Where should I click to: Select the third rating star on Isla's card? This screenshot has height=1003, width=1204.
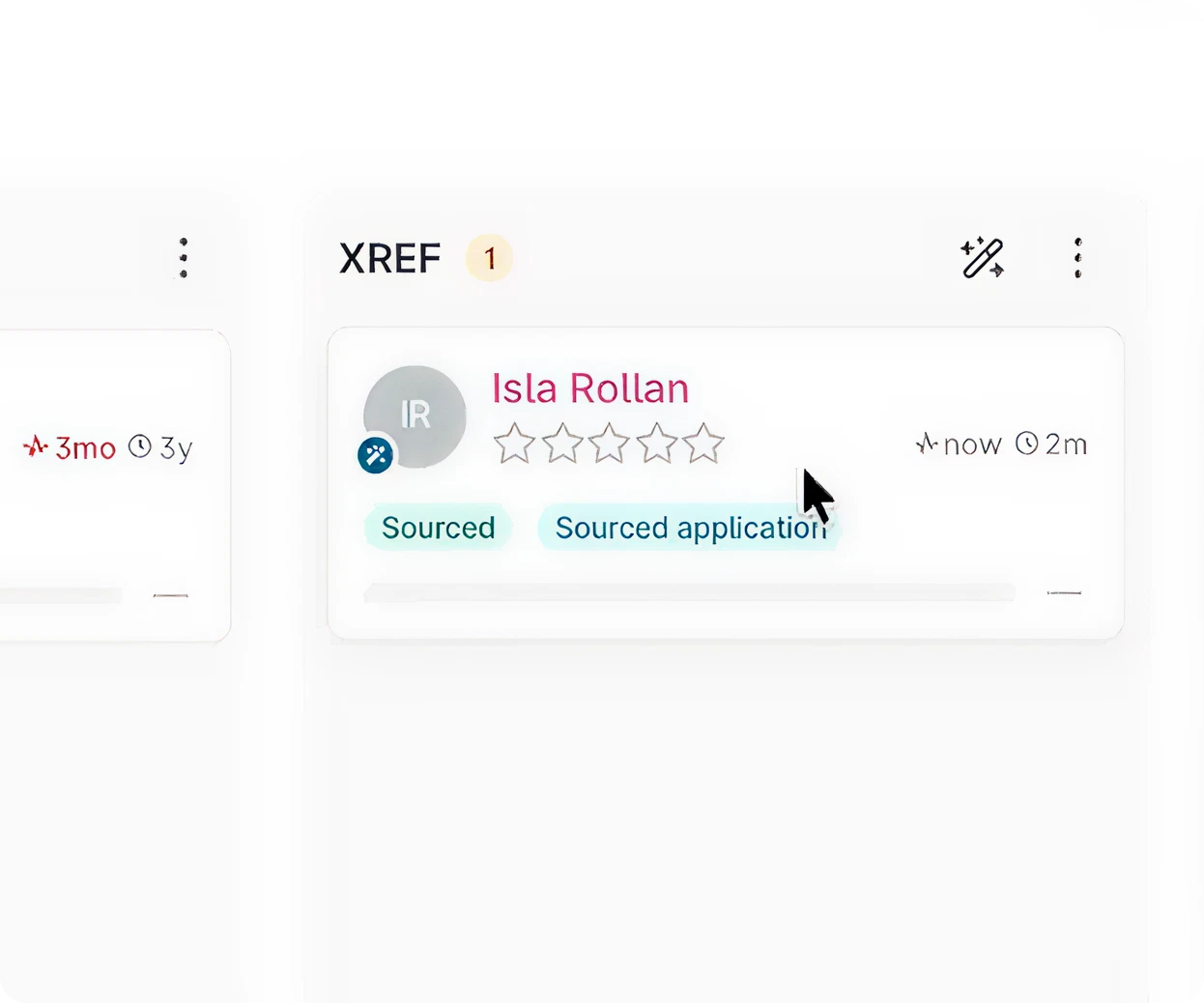(x=609, y=444)
